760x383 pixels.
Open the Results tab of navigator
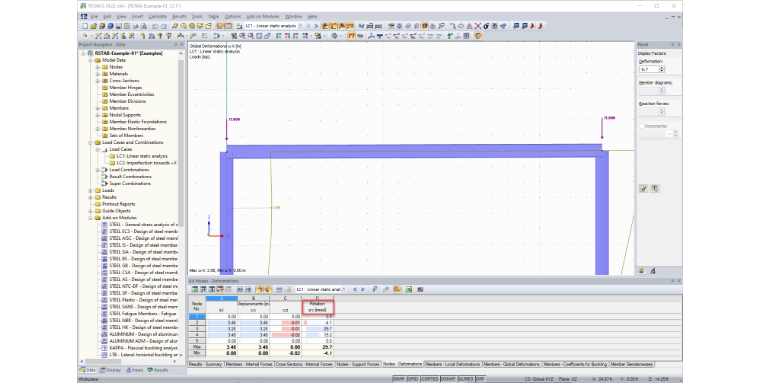158,370
